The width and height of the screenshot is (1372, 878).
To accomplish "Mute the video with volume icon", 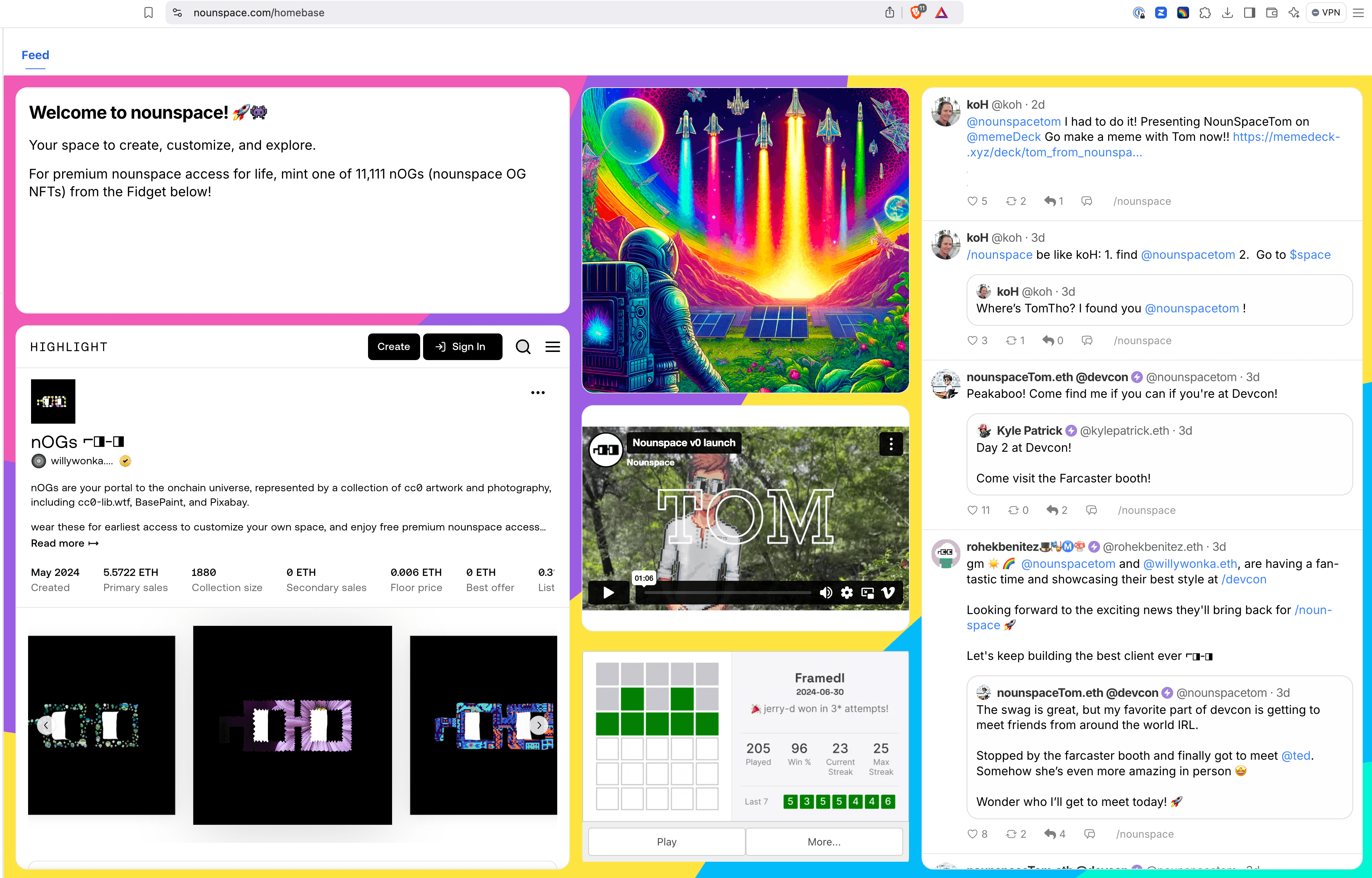I will [x=825, y=593].
